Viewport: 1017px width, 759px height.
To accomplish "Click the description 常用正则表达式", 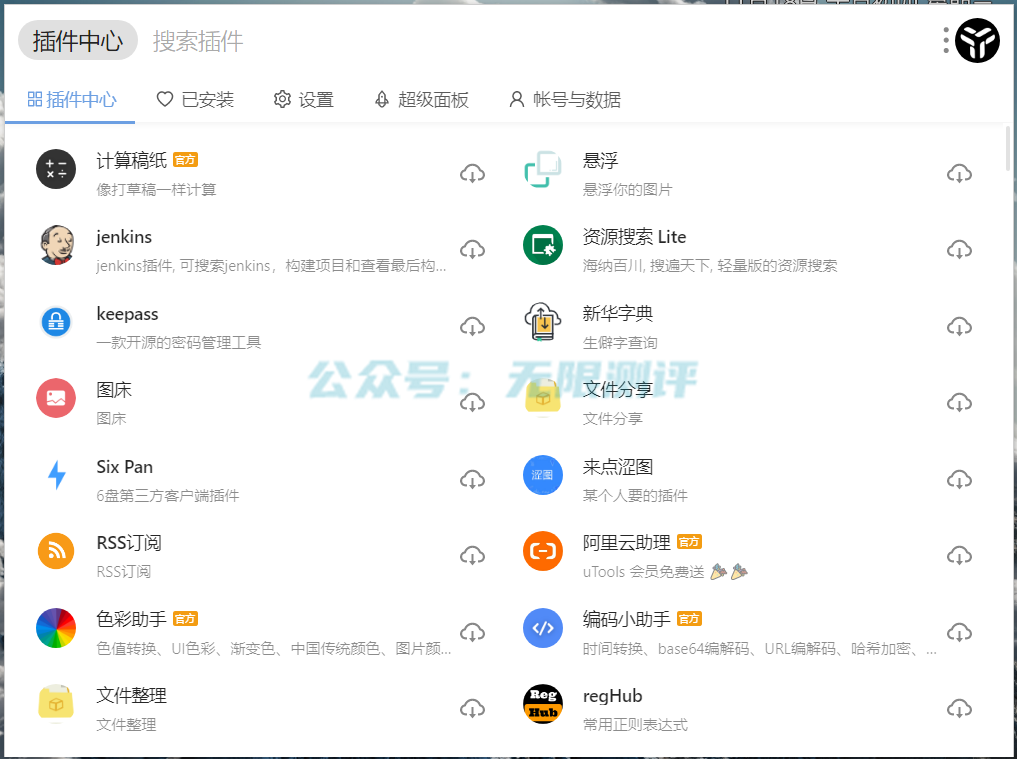I will [635, 725].
